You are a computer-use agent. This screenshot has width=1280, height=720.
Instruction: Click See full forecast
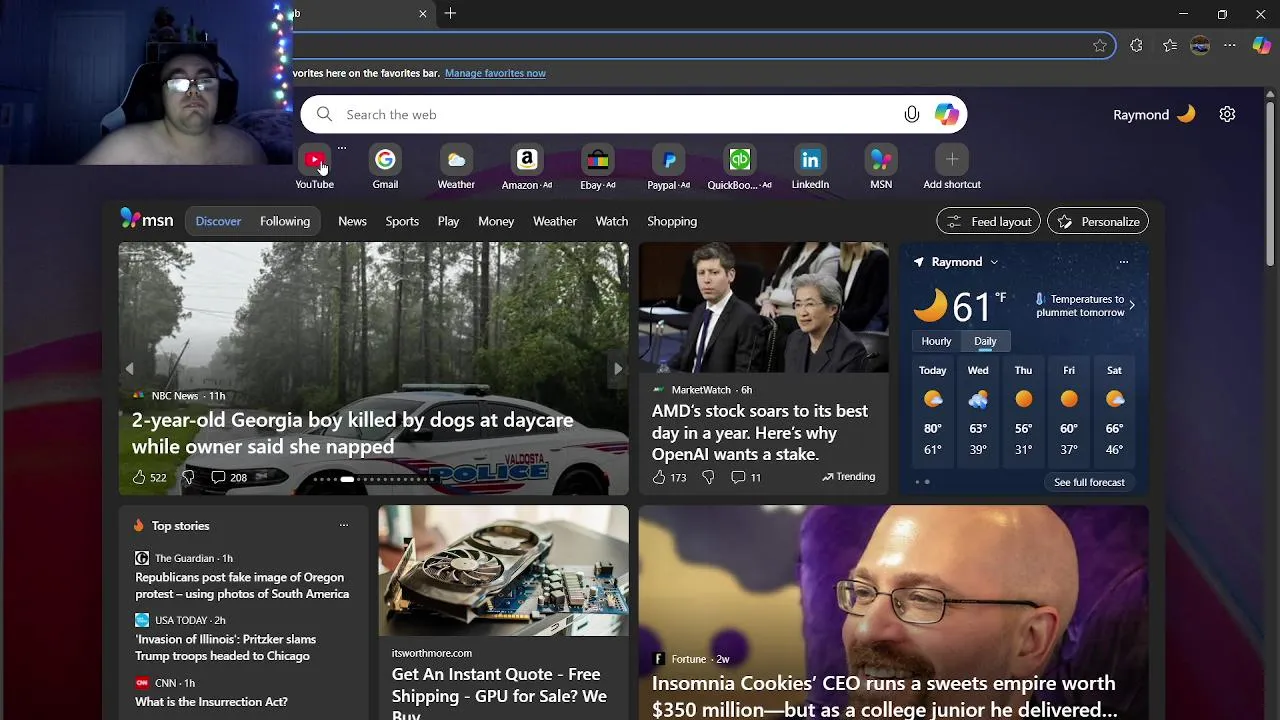(1089, 482)
